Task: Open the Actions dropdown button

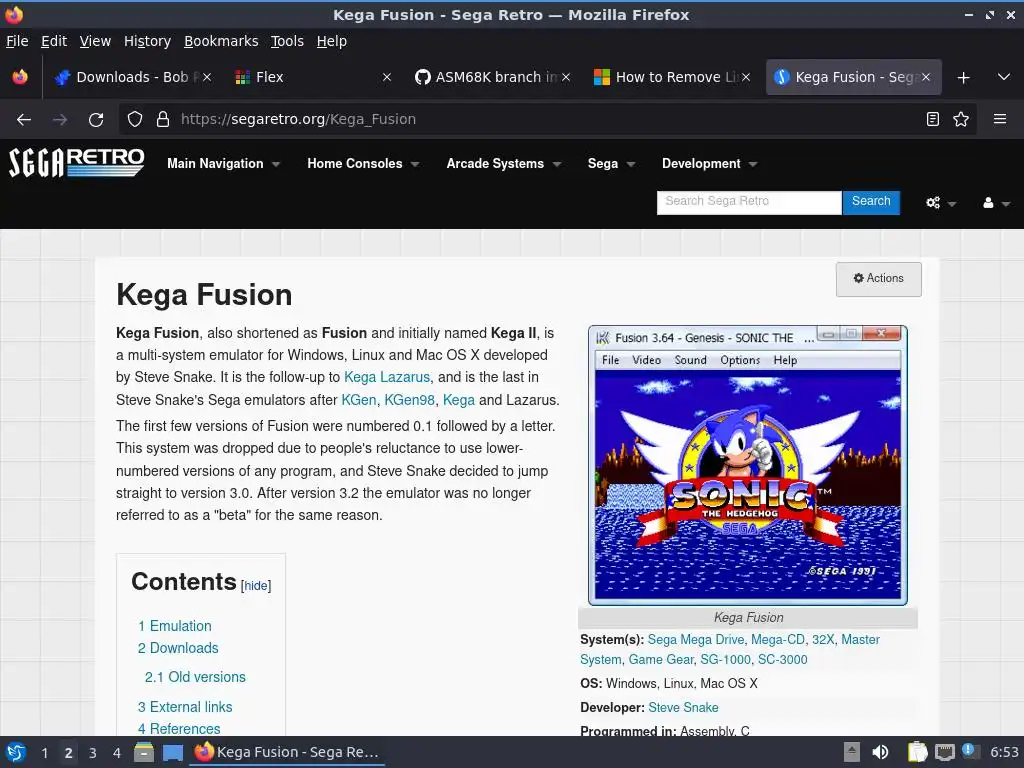Action: click(x=878, y=279)
